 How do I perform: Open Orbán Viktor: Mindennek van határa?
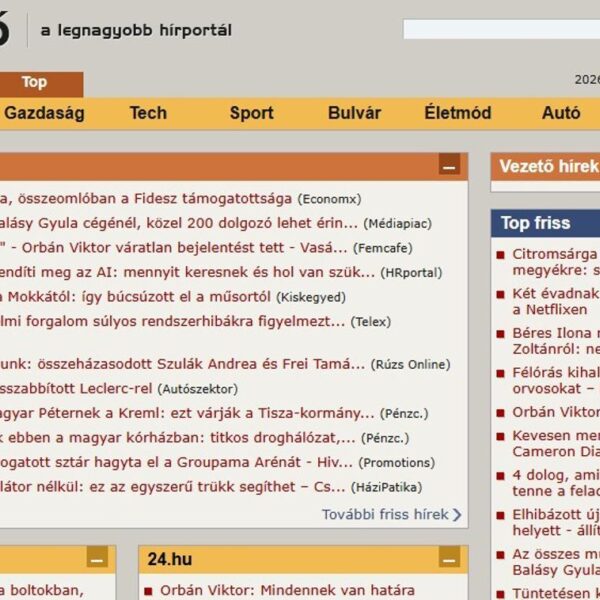pos(287,590)
